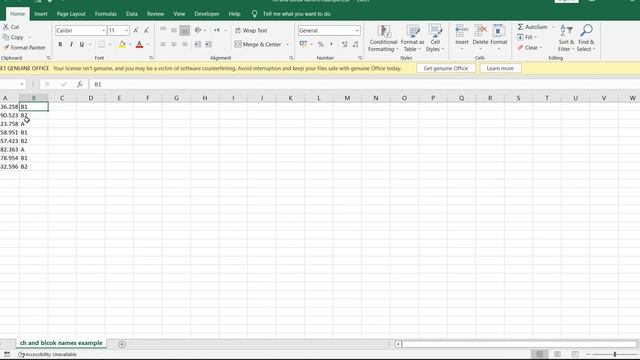Open the text orientation tool
This screenshot has height=360, width=640.
(x=198, y=30)
